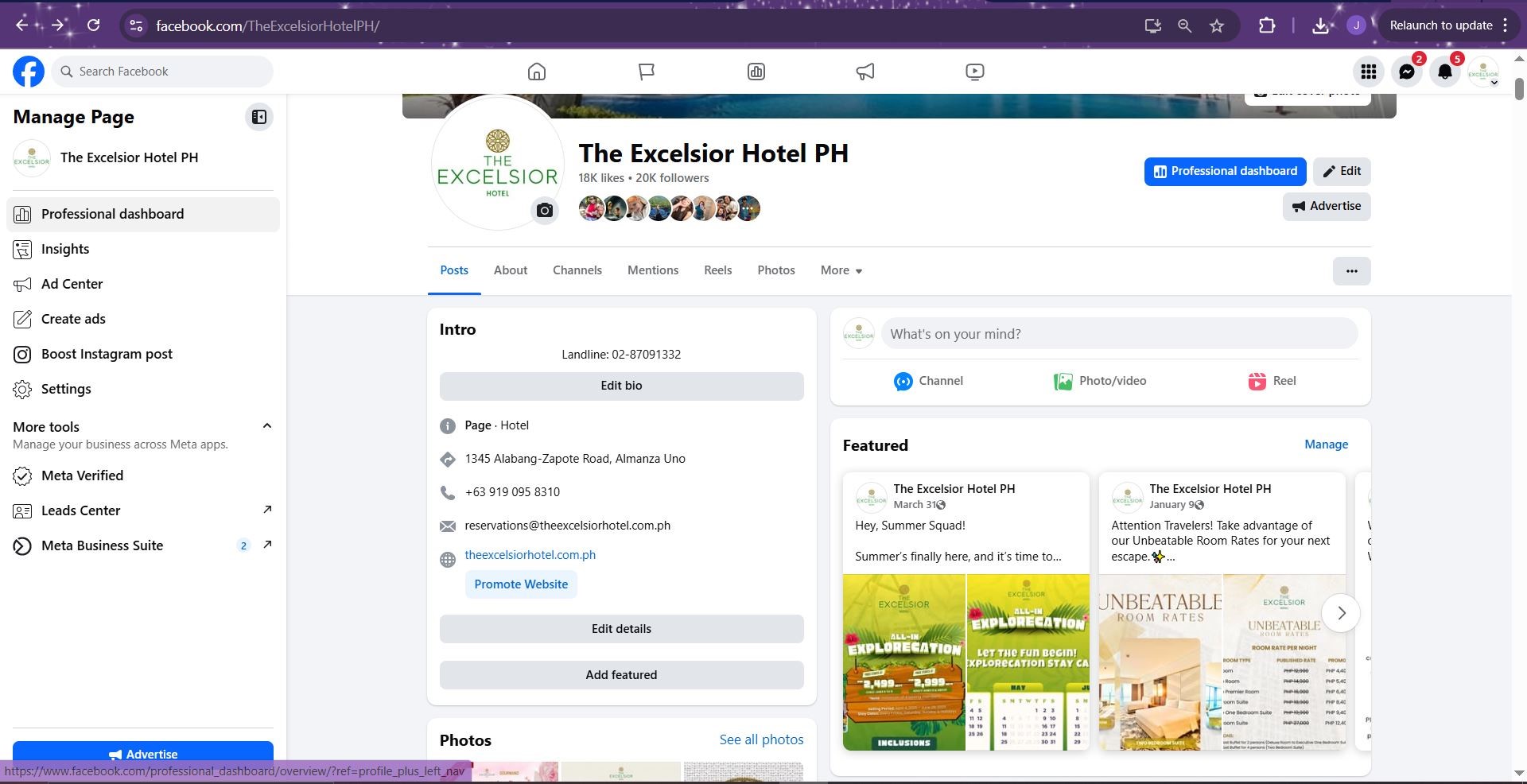This screenshot has height=784, width=1527.
Task: Click Edit bio button
Action: point(621,386)
